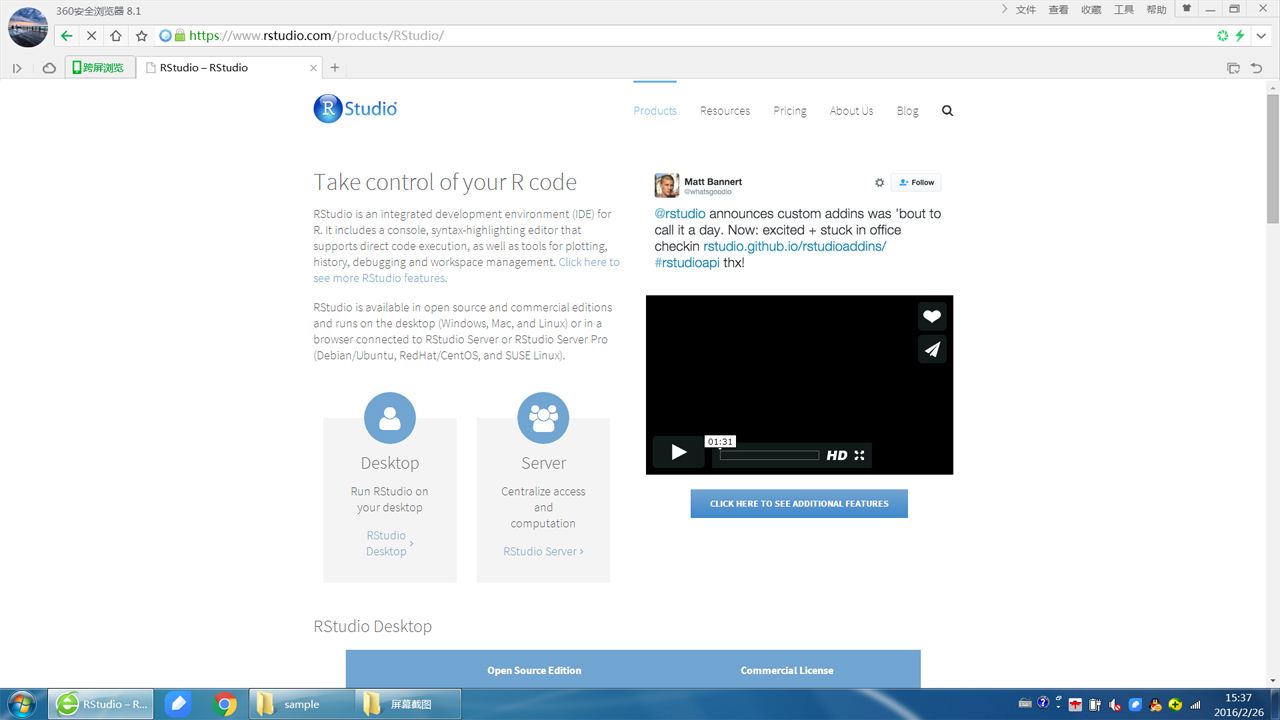
Task: Expand the chevron left of the 文件 menu
Action: pos(1005,9)
